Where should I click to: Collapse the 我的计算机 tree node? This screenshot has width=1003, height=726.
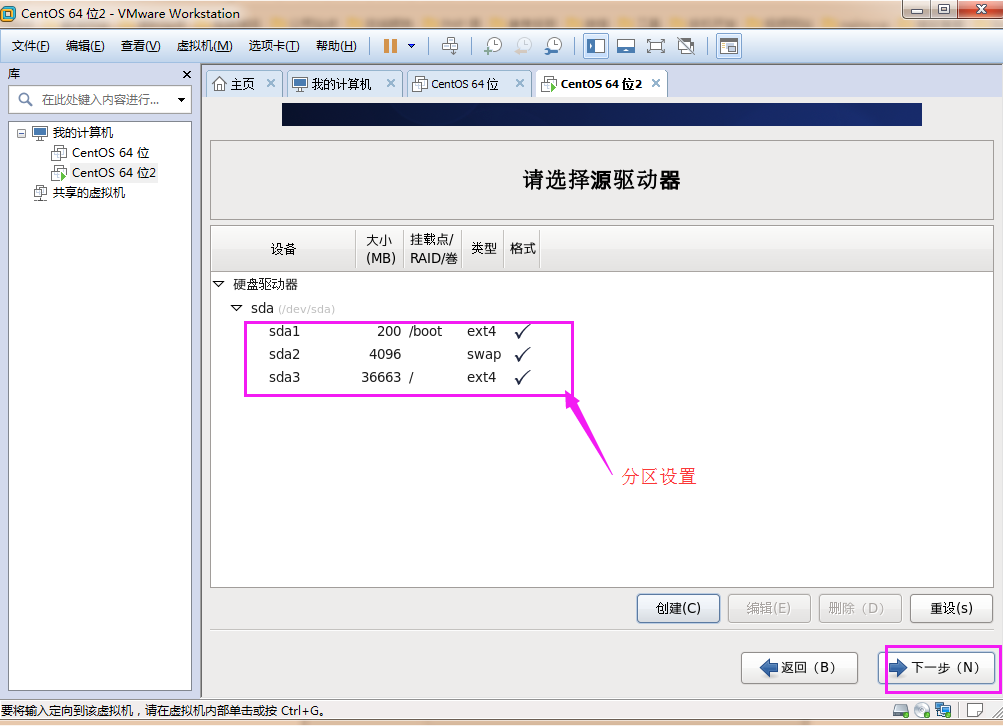pyautogui.click(x=22, y=133)
